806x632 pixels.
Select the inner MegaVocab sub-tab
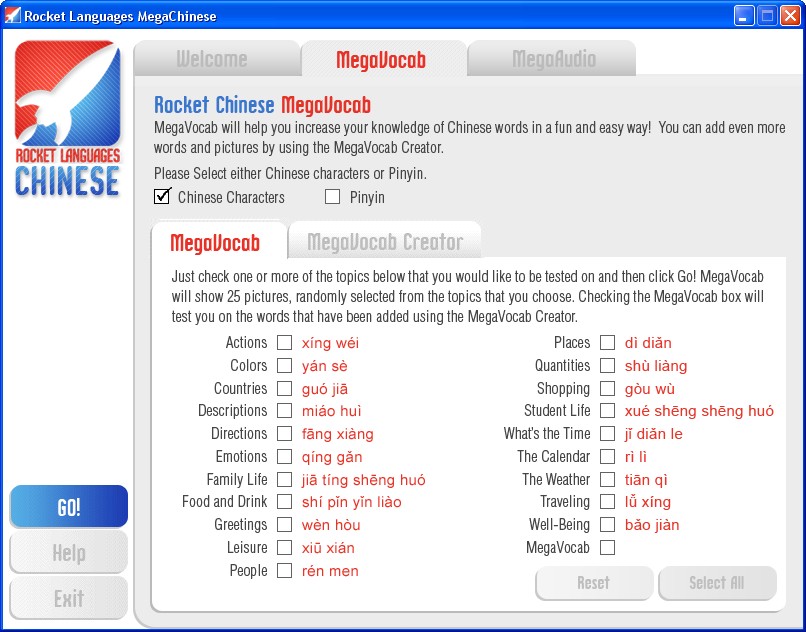[218, 242]
